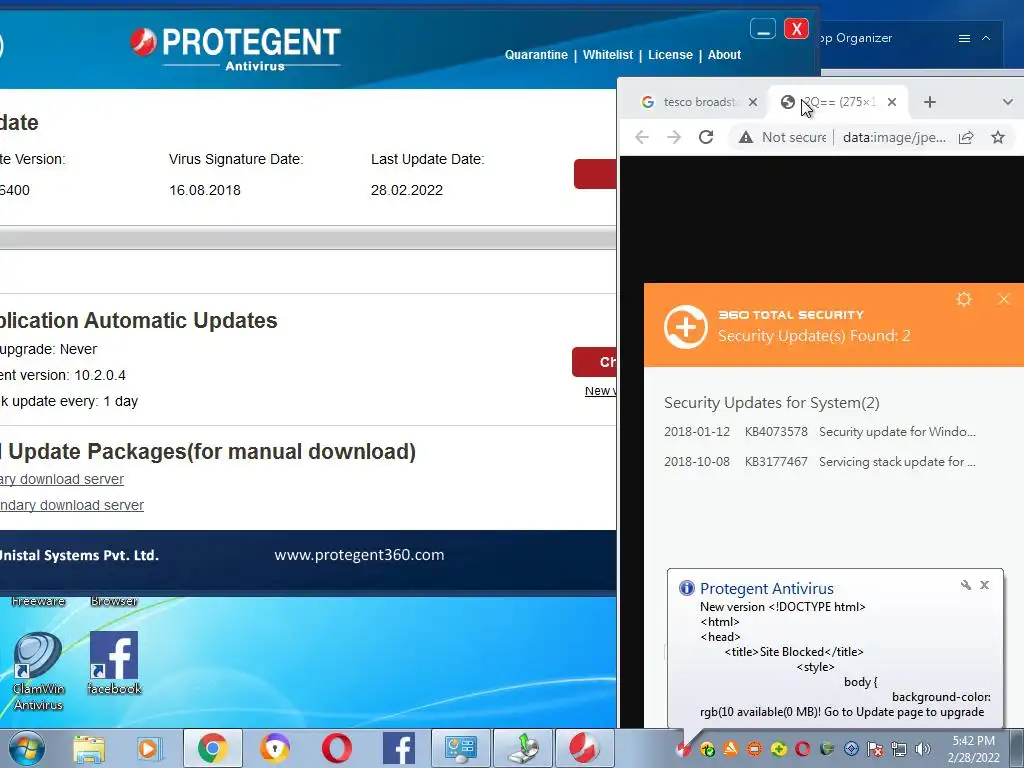1024x768 pixels.
Task: Open the primary download server link
Action: coord(62,479)
